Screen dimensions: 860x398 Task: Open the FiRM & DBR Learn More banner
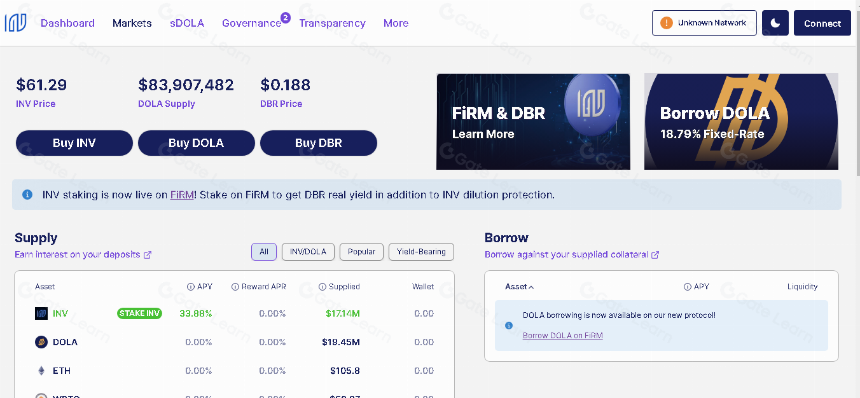point(533,122)
